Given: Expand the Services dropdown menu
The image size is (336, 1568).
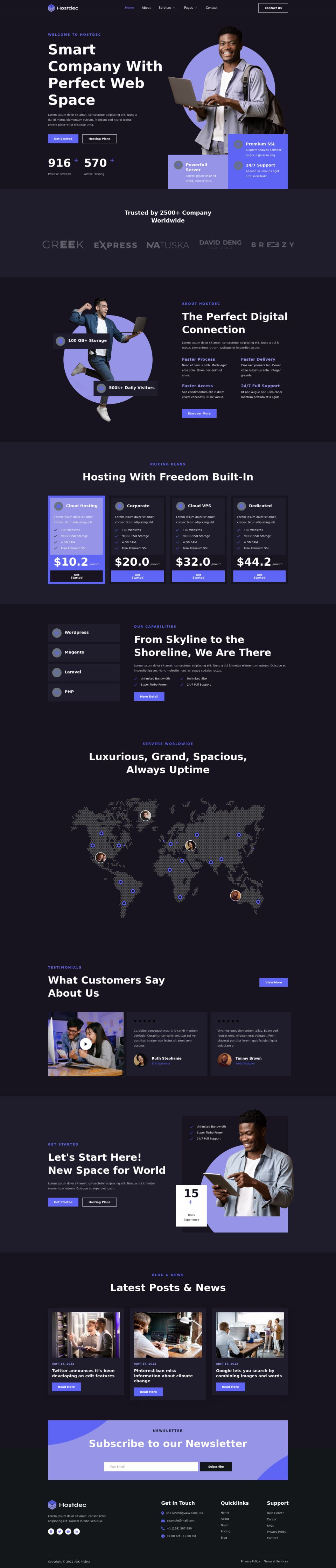Looking at the screenshot, I should click(166, 8).
